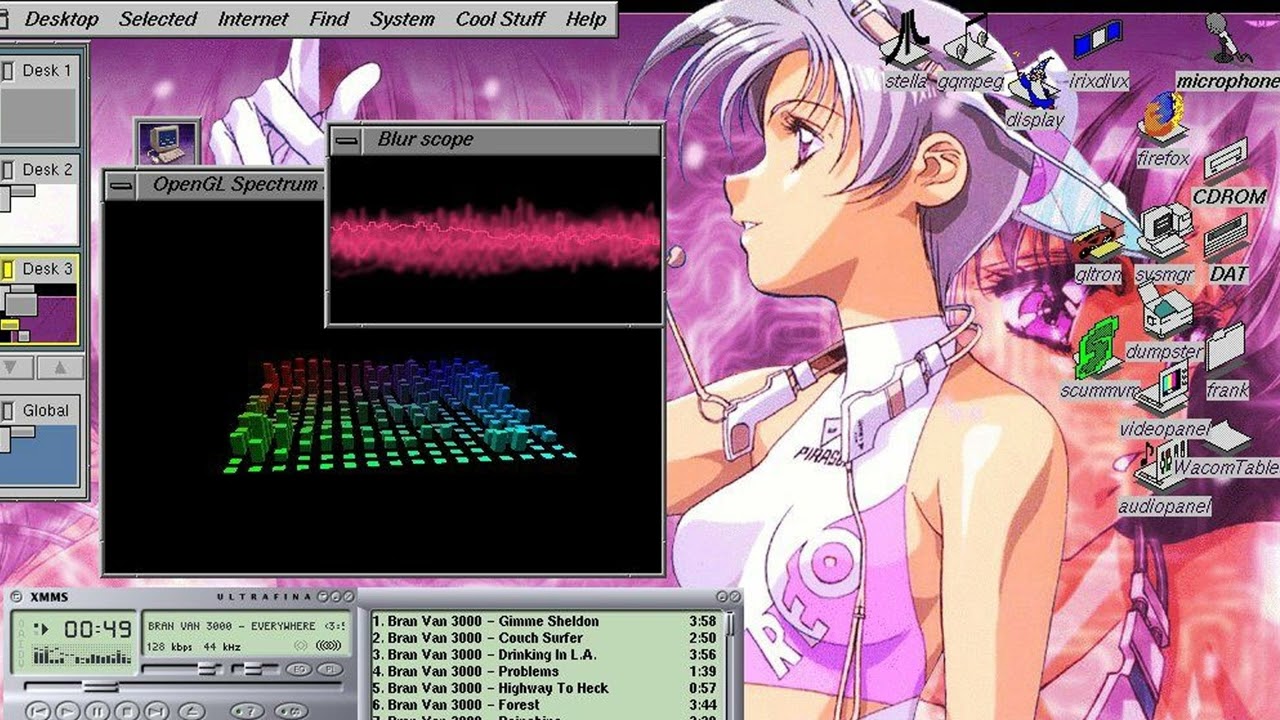Select the minimized computer icon beside Desk 1
Screen dimensions: 1280x720
[x=166, y=141]
